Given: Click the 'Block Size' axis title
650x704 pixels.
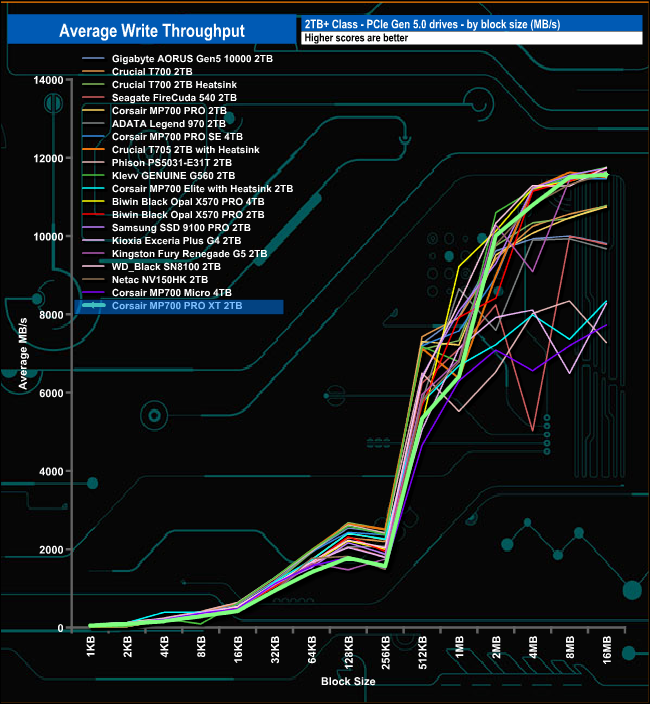Looking at the screenshot, I should coord(348,681).
